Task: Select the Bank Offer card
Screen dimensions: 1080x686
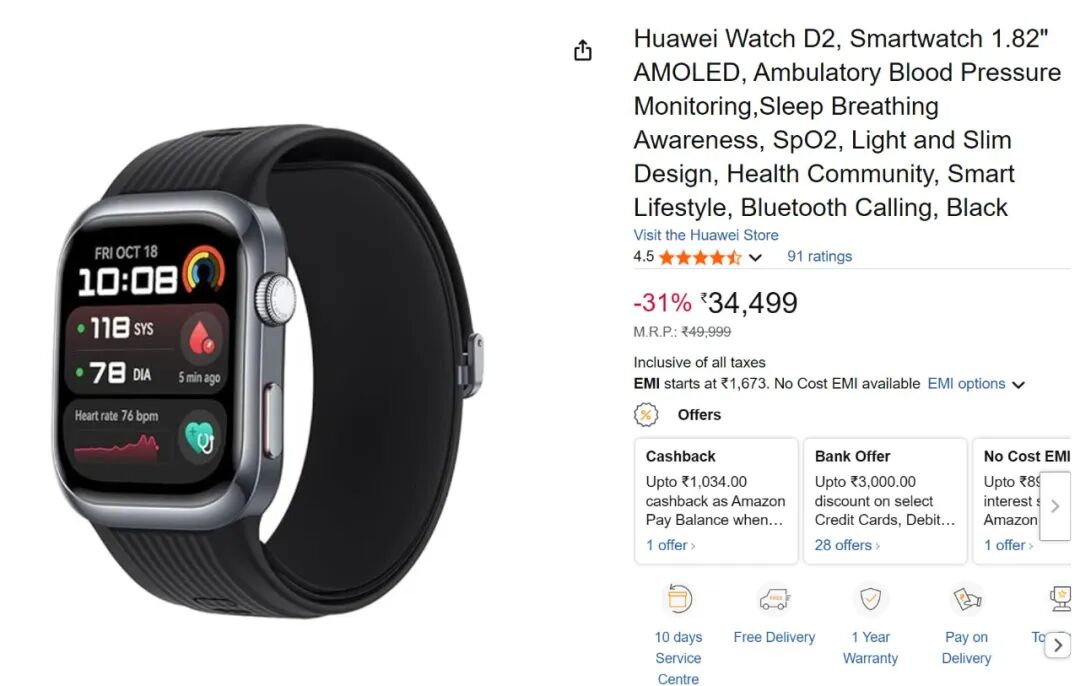Action: pos(885,501)
